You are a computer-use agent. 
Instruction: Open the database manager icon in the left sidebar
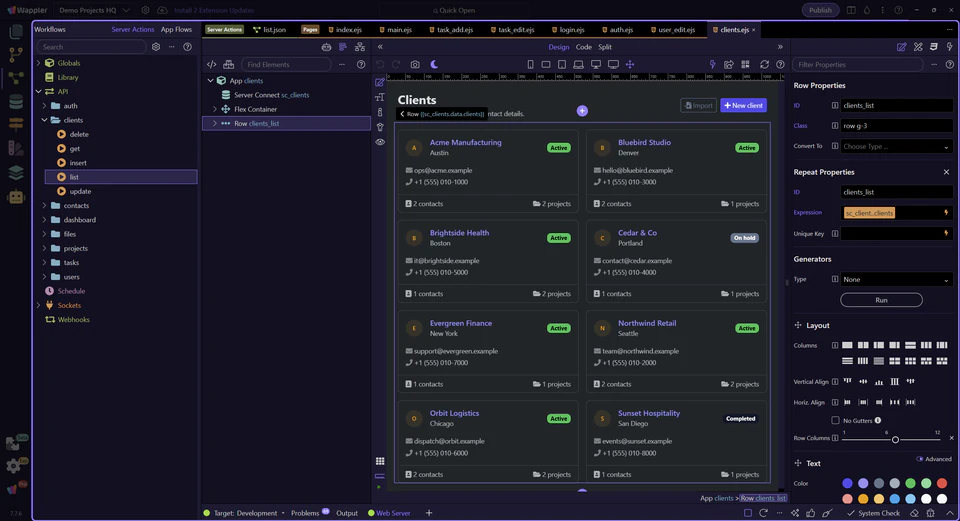click(x=16, y=102)
